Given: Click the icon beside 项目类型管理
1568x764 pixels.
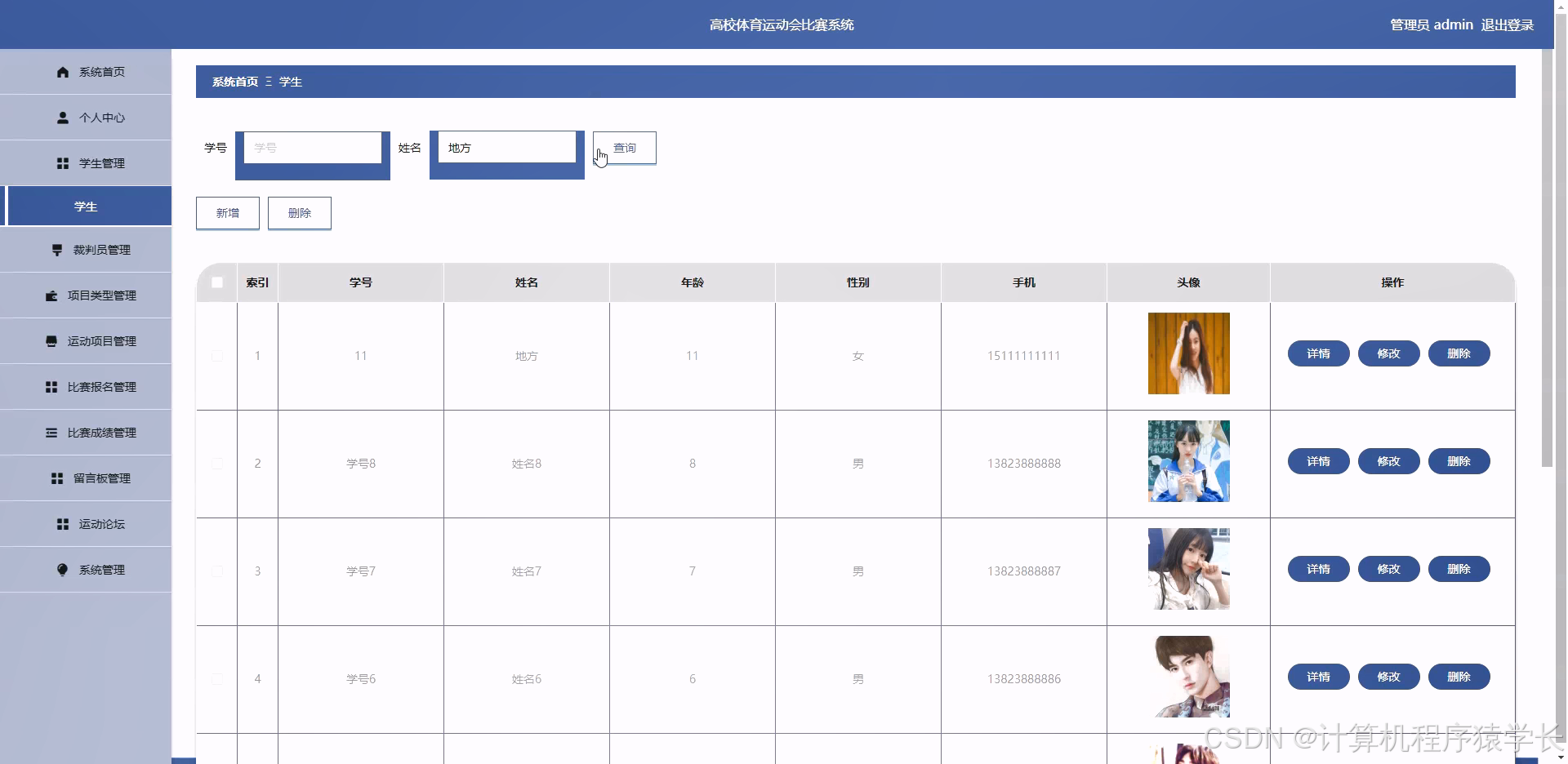Looking at the screenshot, I should pos(51,295).
